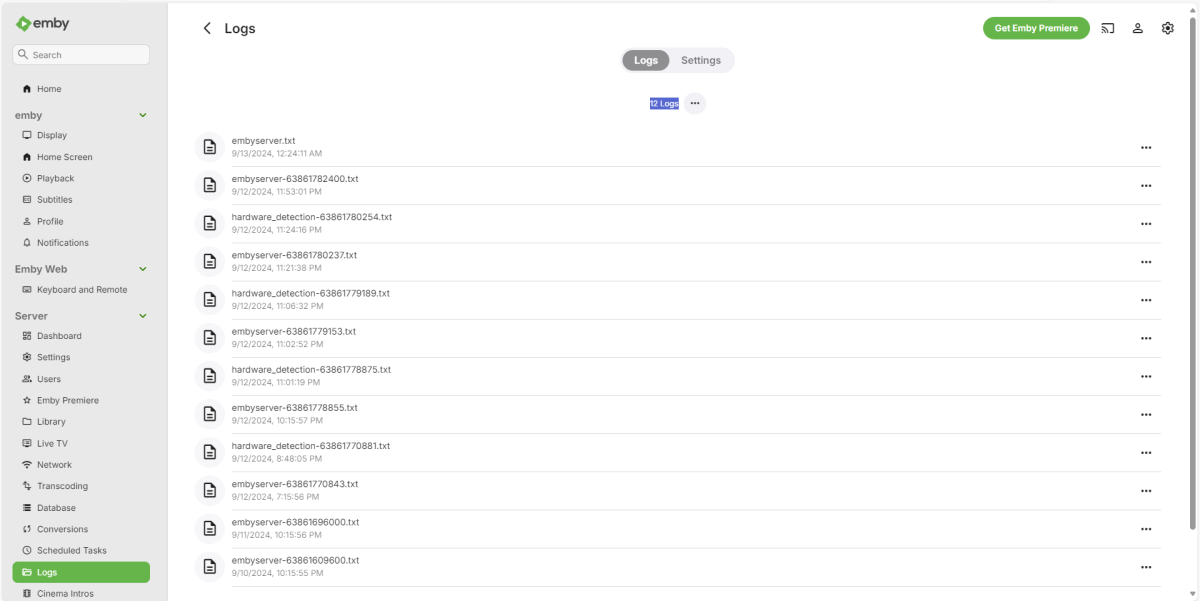Click the Emby logo in sidebar

(44, 24)
